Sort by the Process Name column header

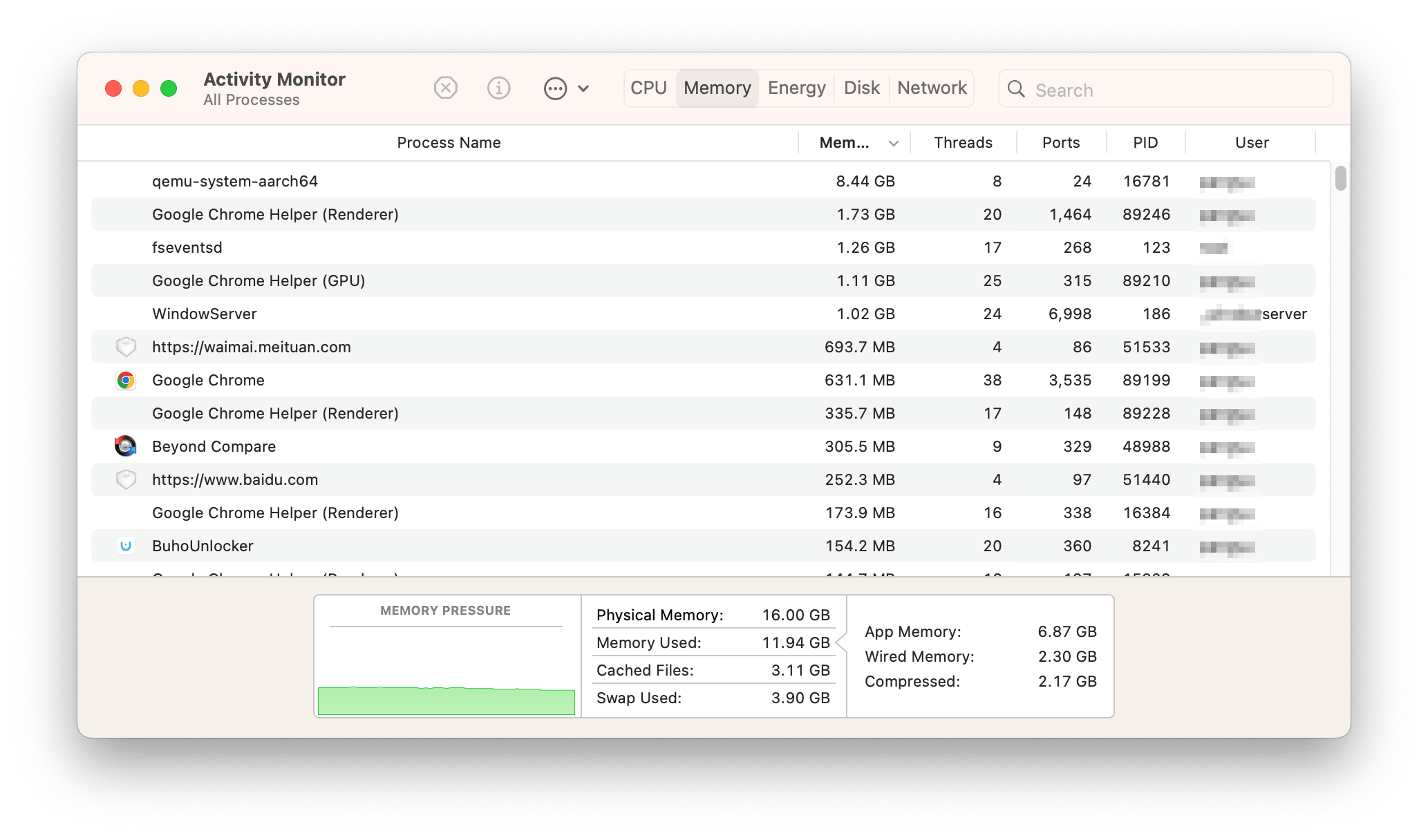[449, 142]
